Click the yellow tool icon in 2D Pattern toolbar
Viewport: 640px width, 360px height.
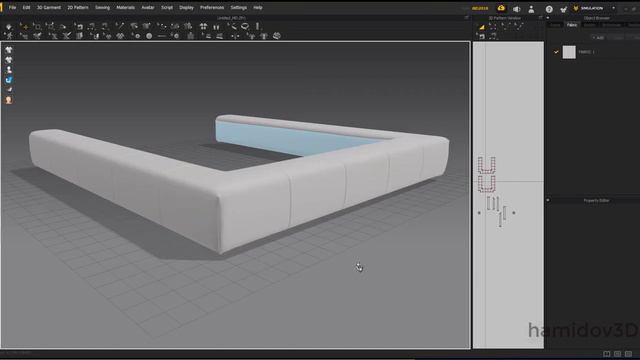pyautogui.click(x=482, y=27)
